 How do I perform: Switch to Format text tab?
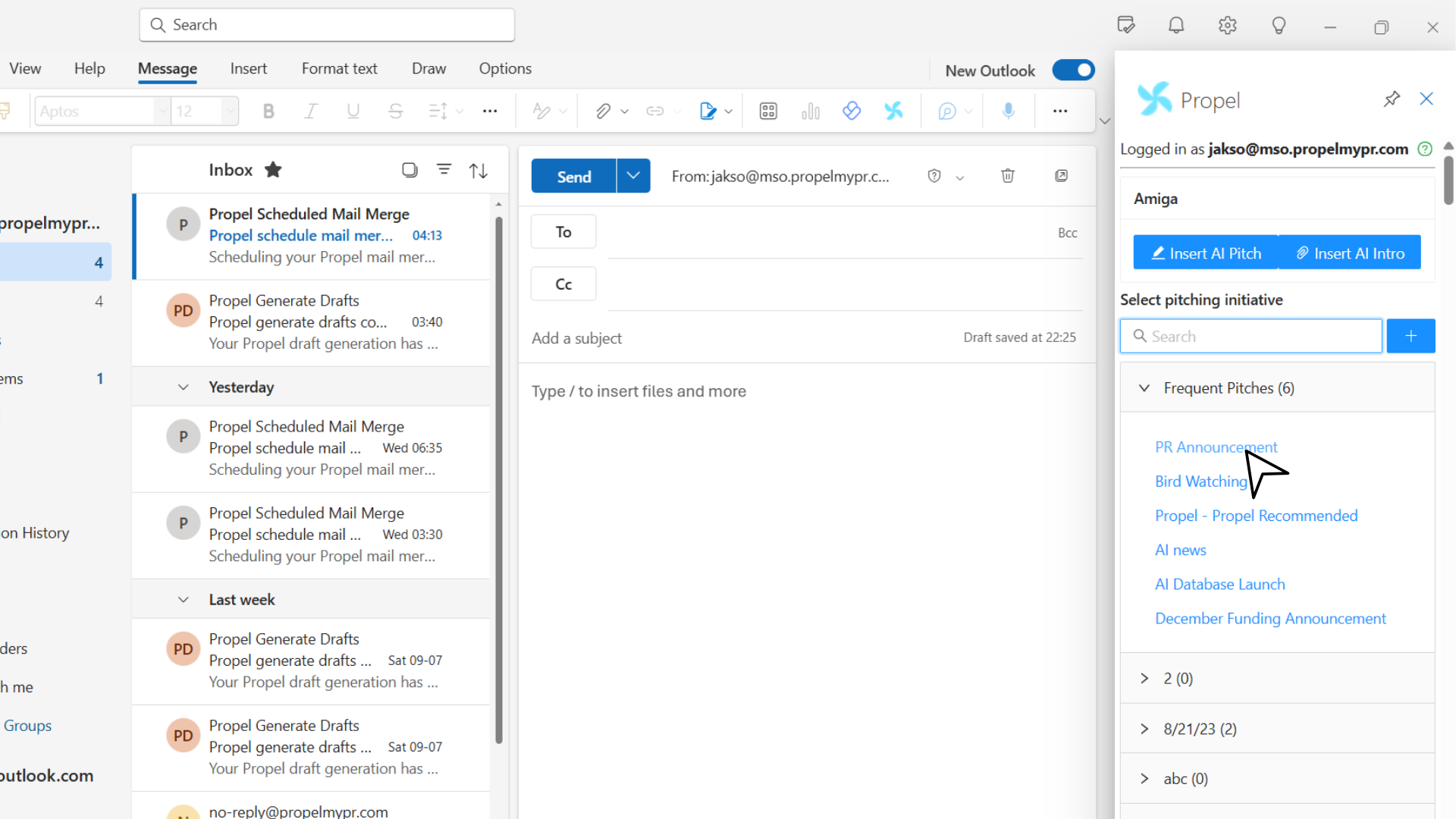click(339, 69)
